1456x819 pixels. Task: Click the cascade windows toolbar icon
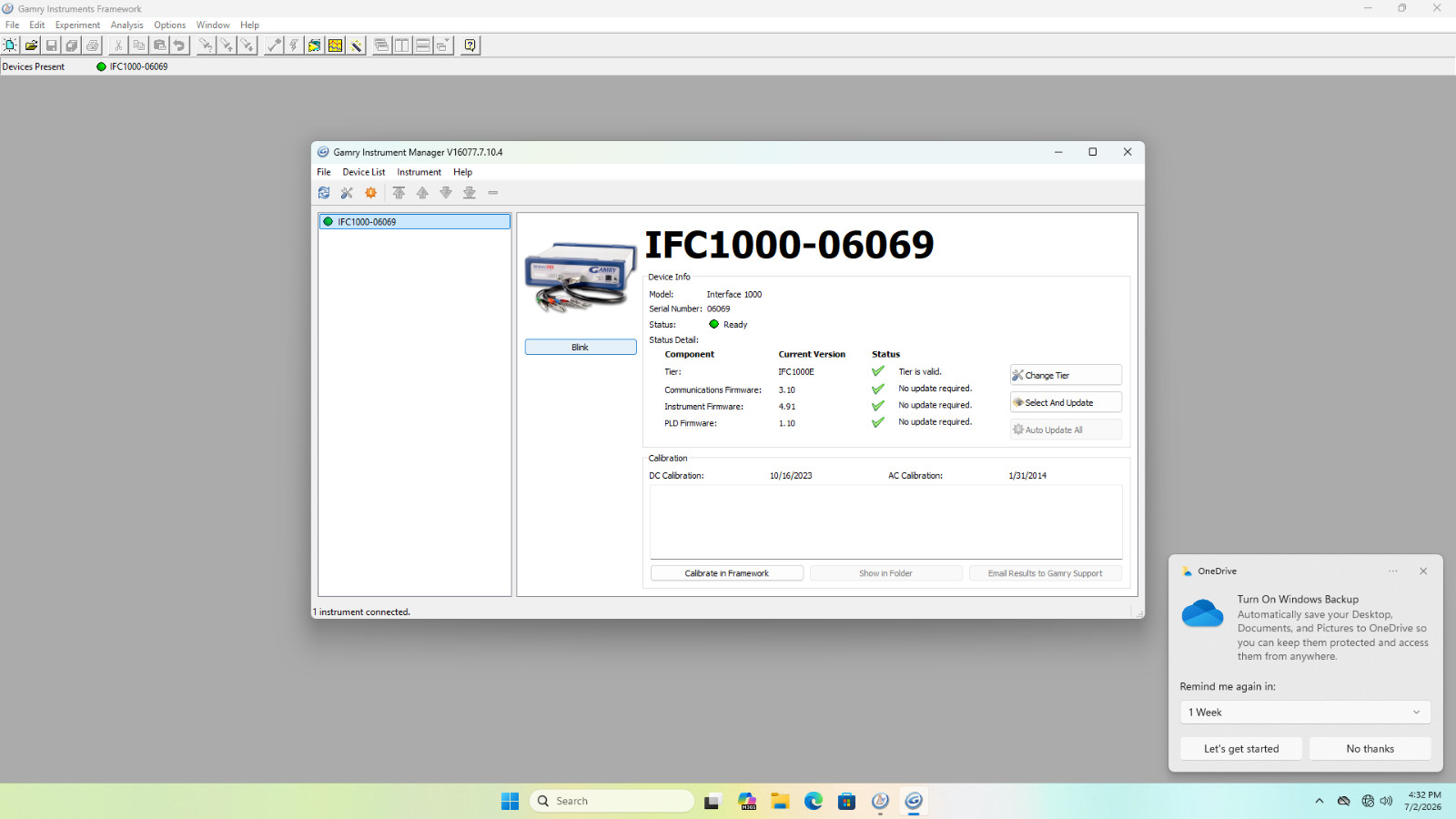tap(381, 45)
